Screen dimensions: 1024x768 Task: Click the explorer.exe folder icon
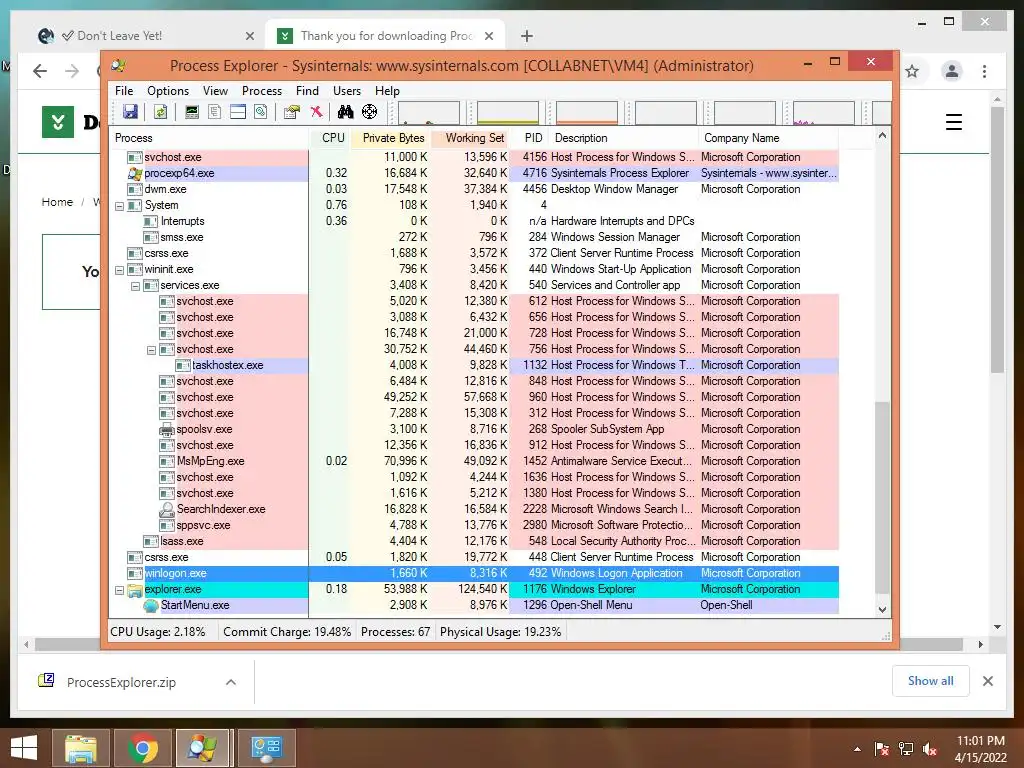pos(135,590)
